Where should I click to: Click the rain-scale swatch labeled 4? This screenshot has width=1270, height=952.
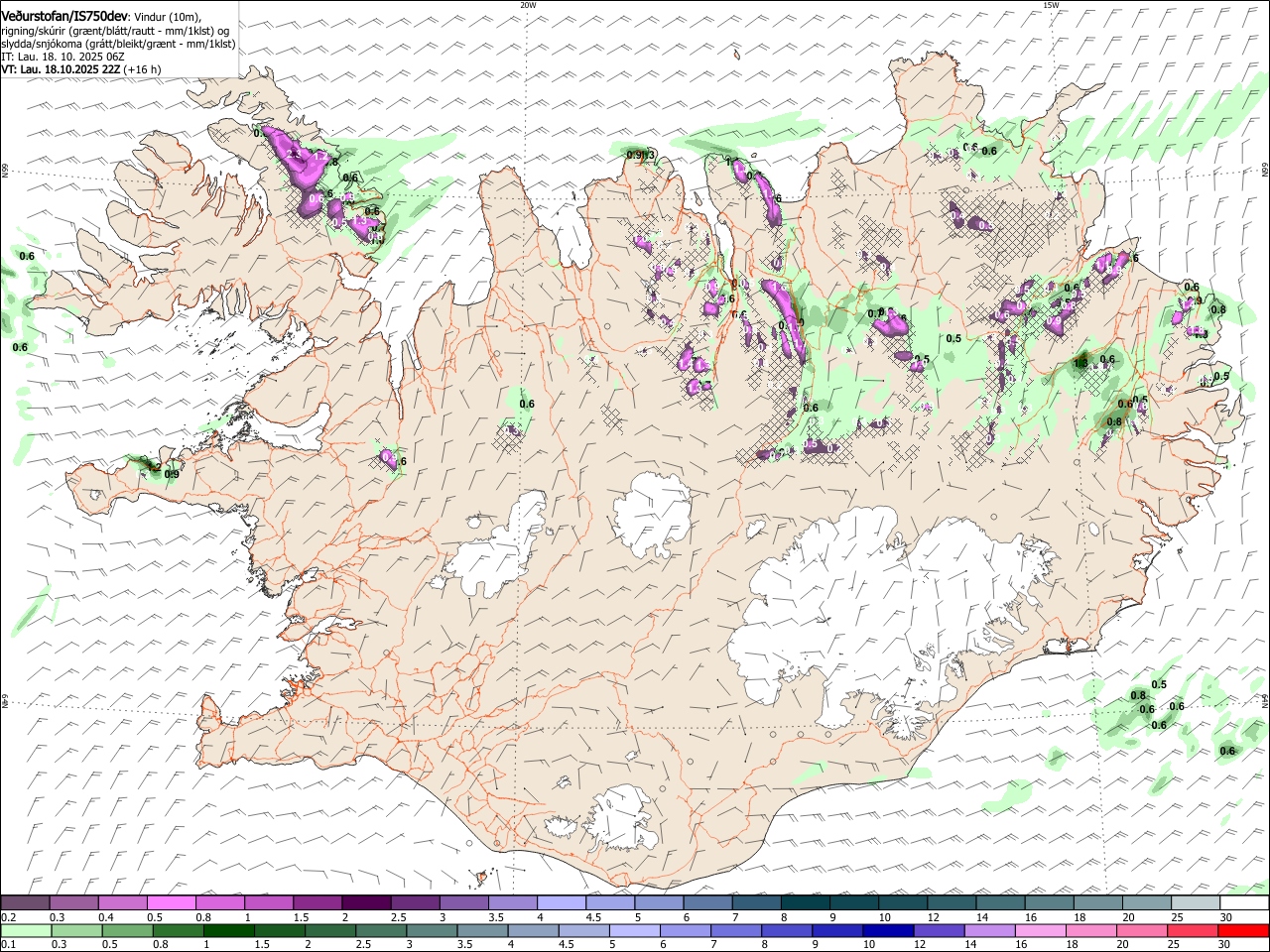tap(533, 930)
